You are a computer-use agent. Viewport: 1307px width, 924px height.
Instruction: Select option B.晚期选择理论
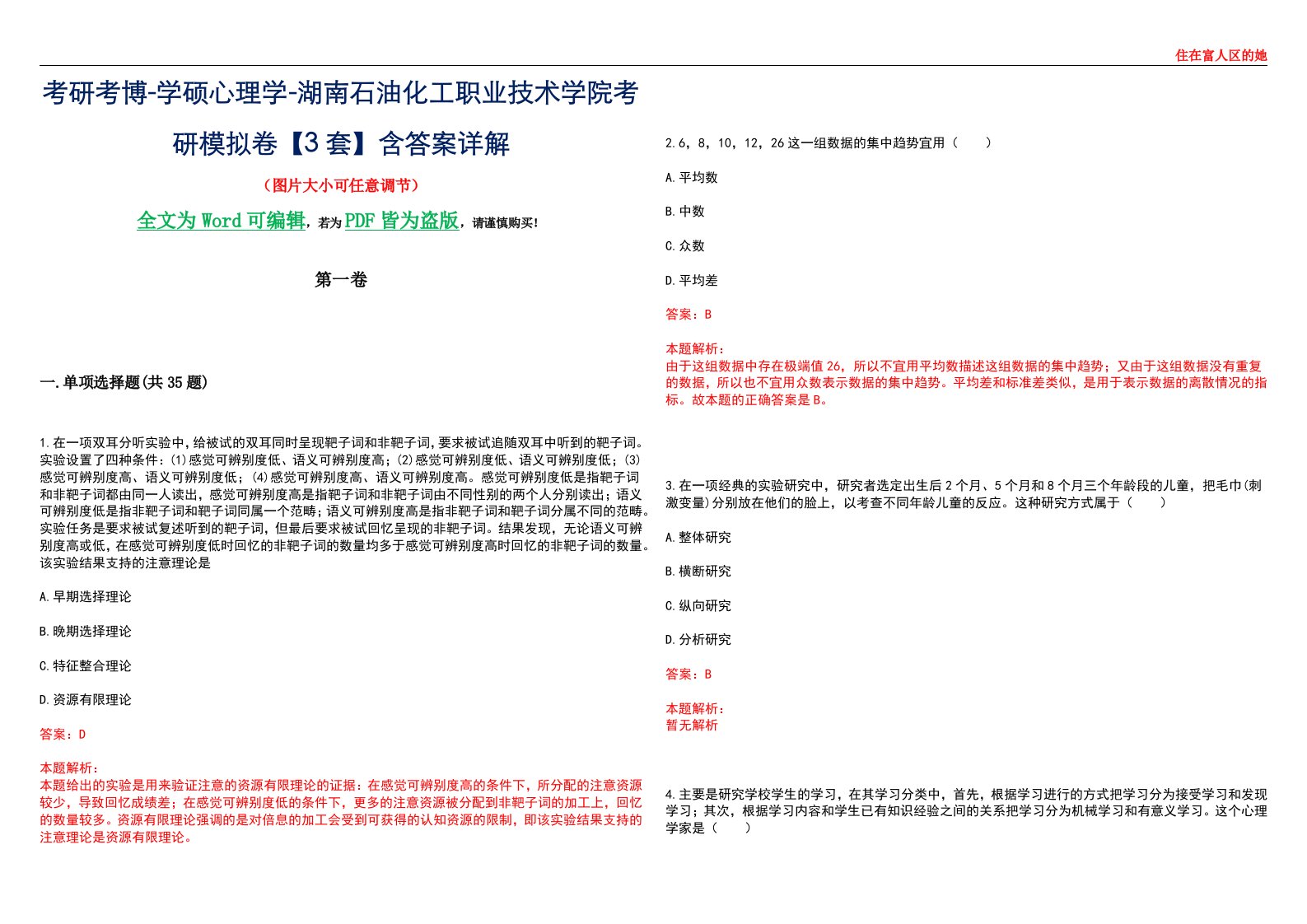pyautogui.click(x=86, y=632)
